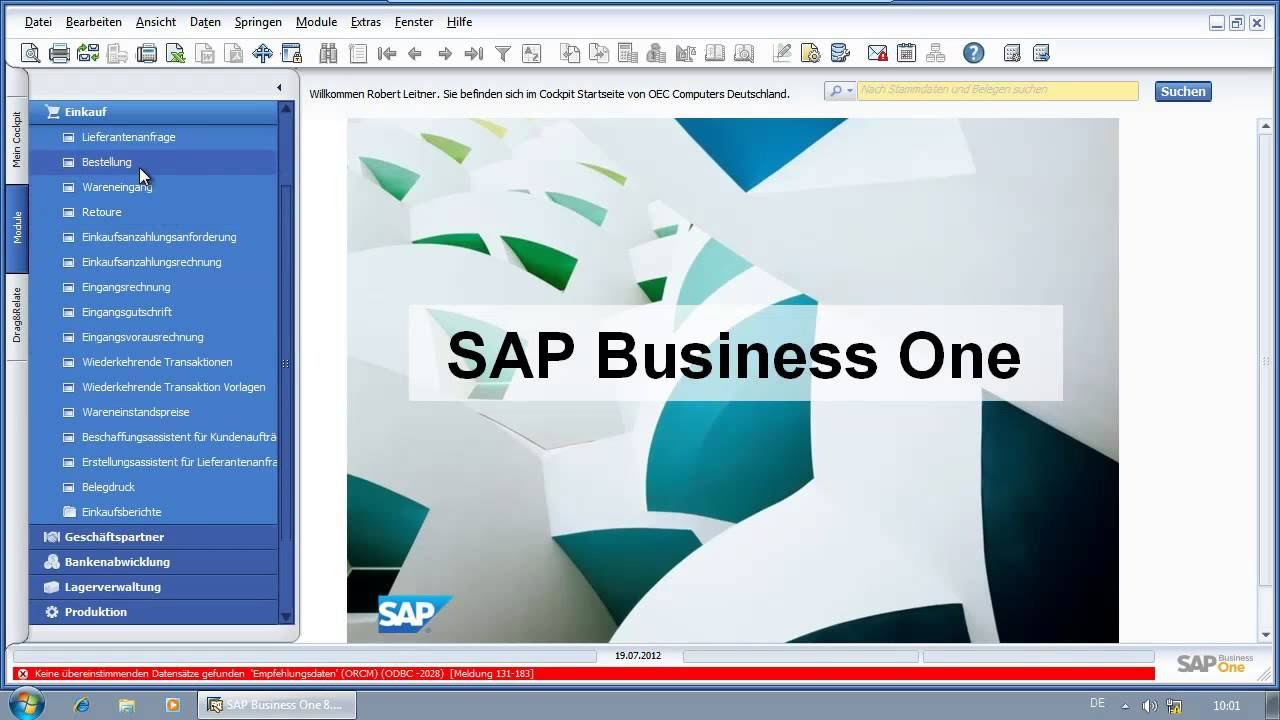This screenshot has height=720, width=1280.
Task: Click the Suchen button
Action: click(1183, 91)
